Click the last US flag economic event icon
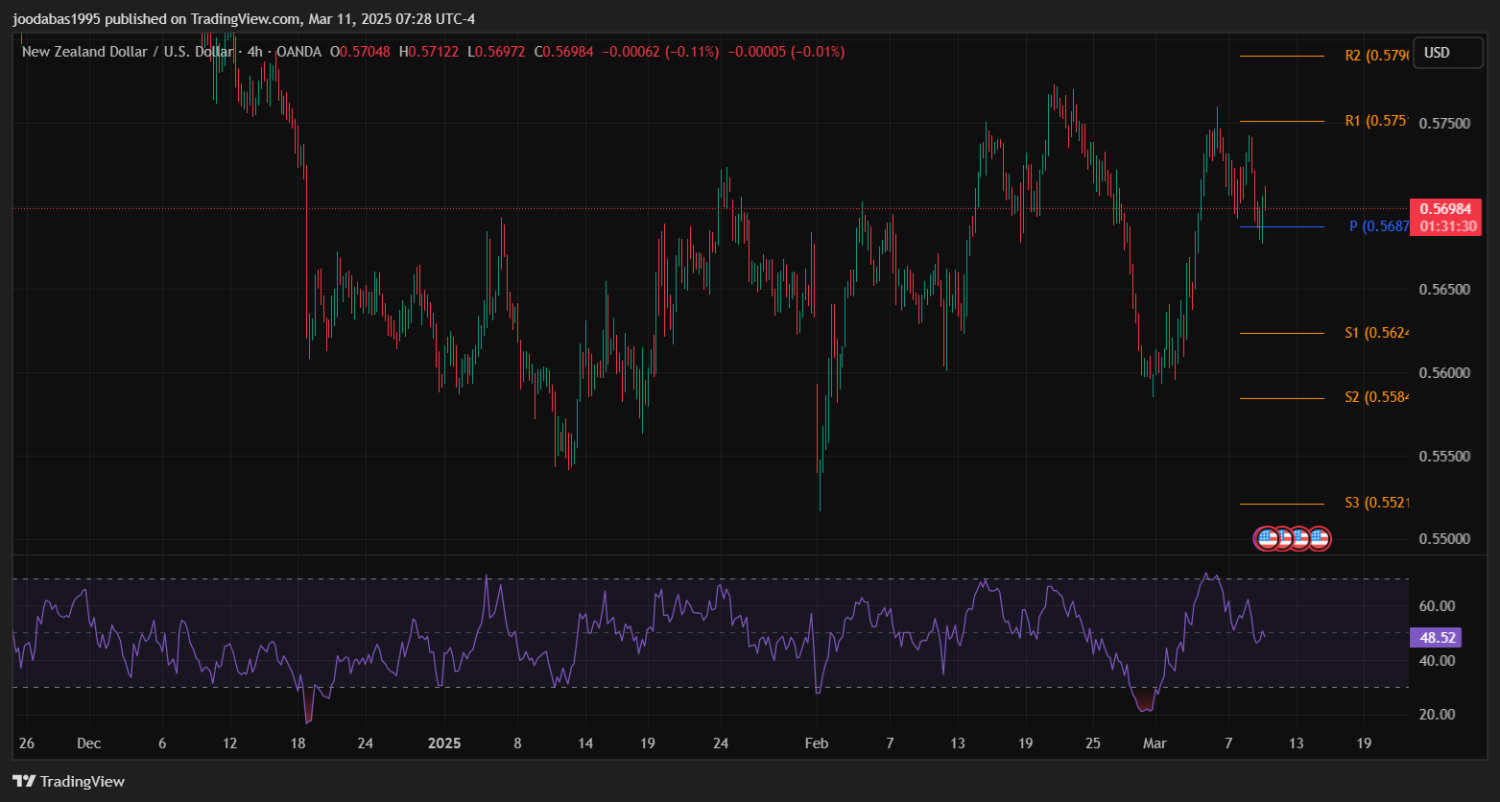The height and width of the screenshot is (802, 1500). click(x=1319, y=539)
